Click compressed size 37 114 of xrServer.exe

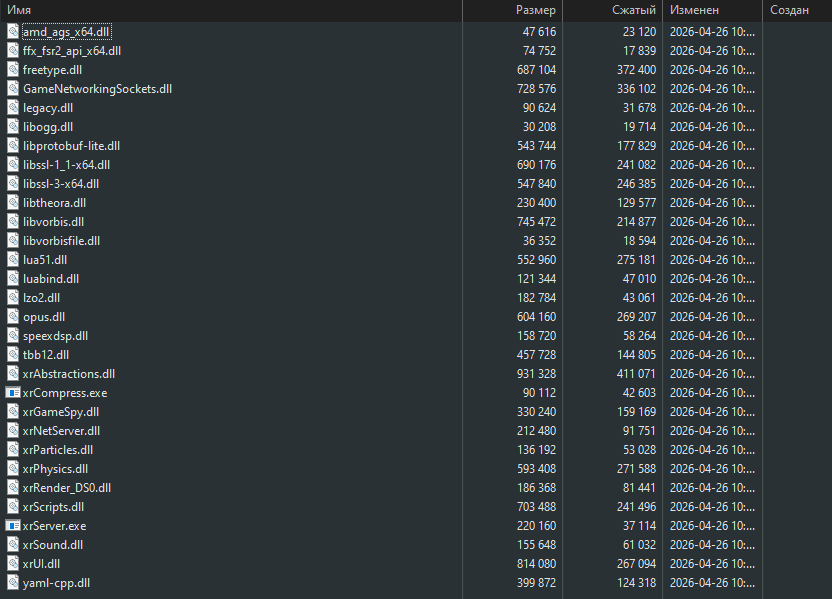click(639, 526)
